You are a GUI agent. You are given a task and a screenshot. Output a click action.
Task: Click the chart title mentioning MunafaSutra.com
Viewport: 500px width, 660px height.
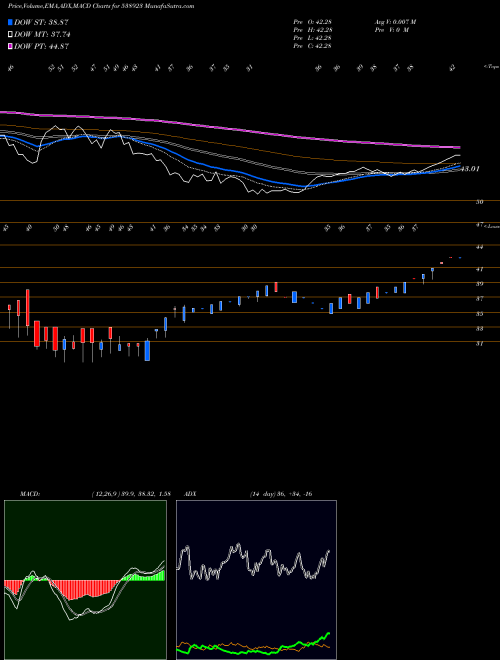point(101,7)
